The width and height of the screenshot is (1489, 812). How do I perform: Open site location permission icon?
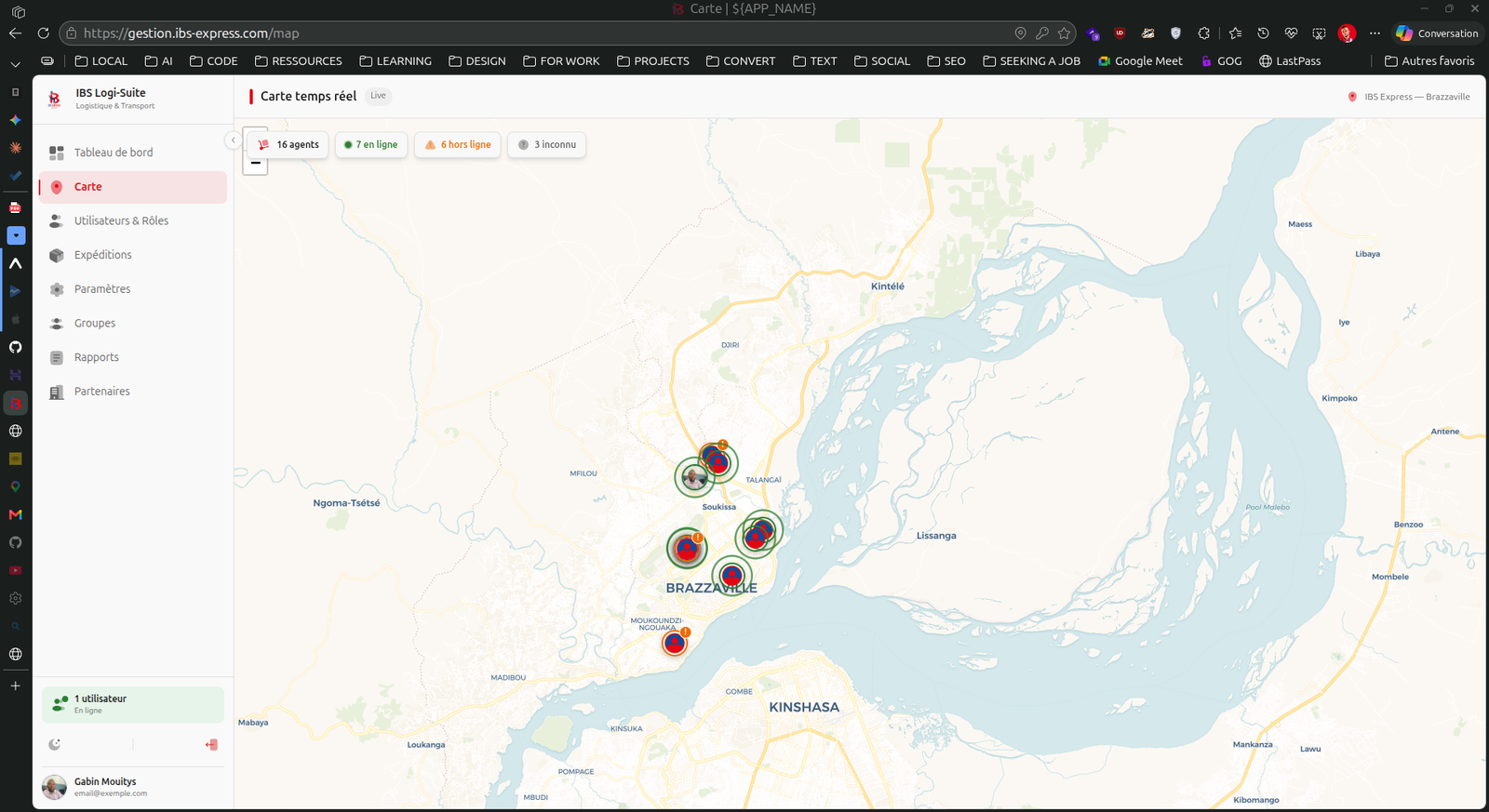1020,33
